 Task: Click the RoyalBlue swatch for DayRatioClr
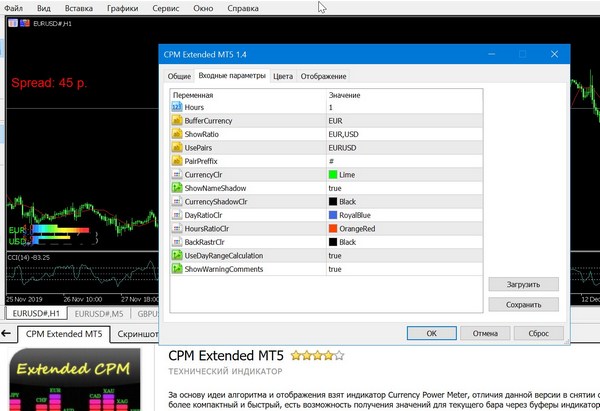point(333,215)
